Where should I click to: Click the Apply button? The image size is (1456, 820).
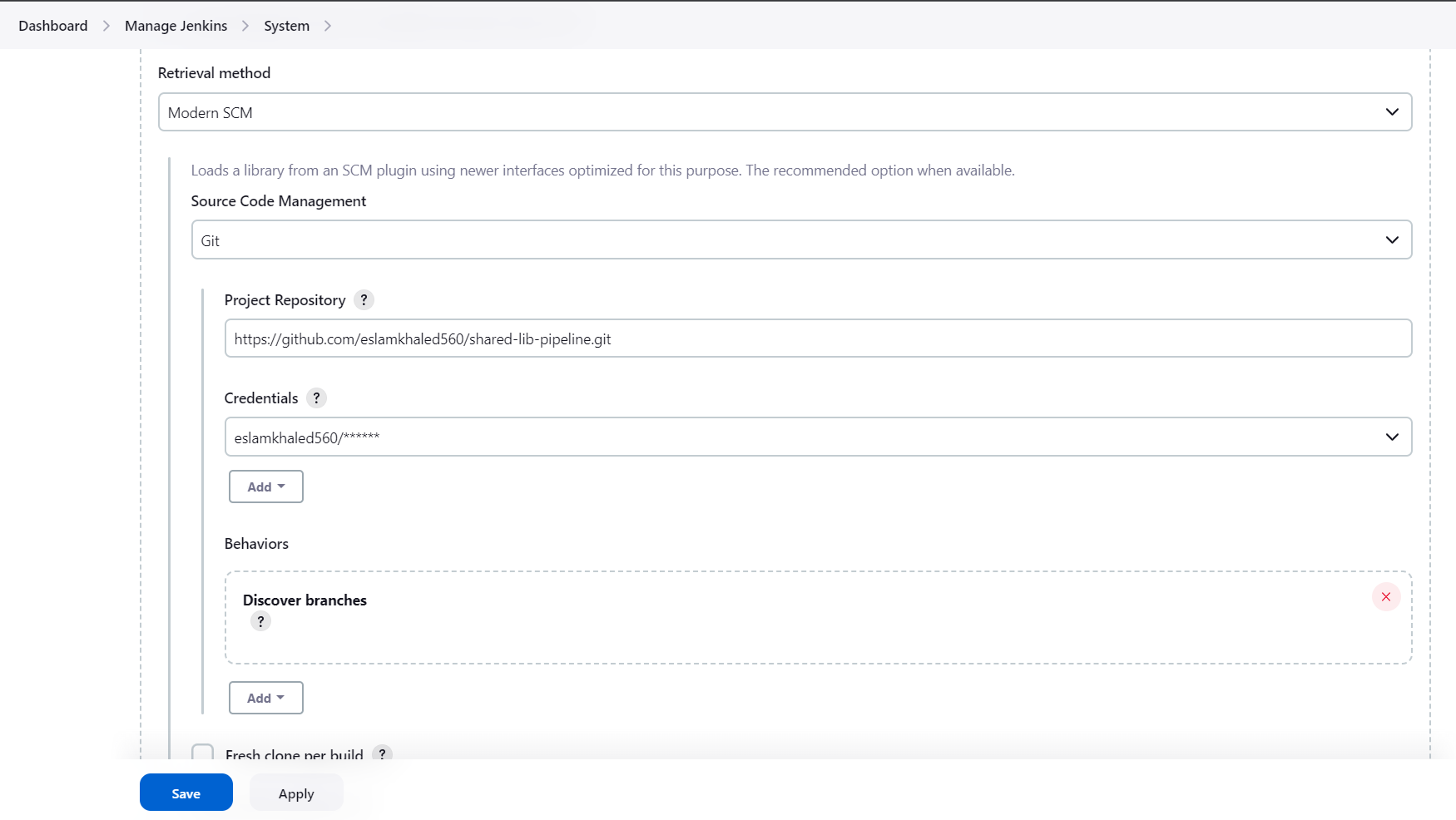(295, 793)
